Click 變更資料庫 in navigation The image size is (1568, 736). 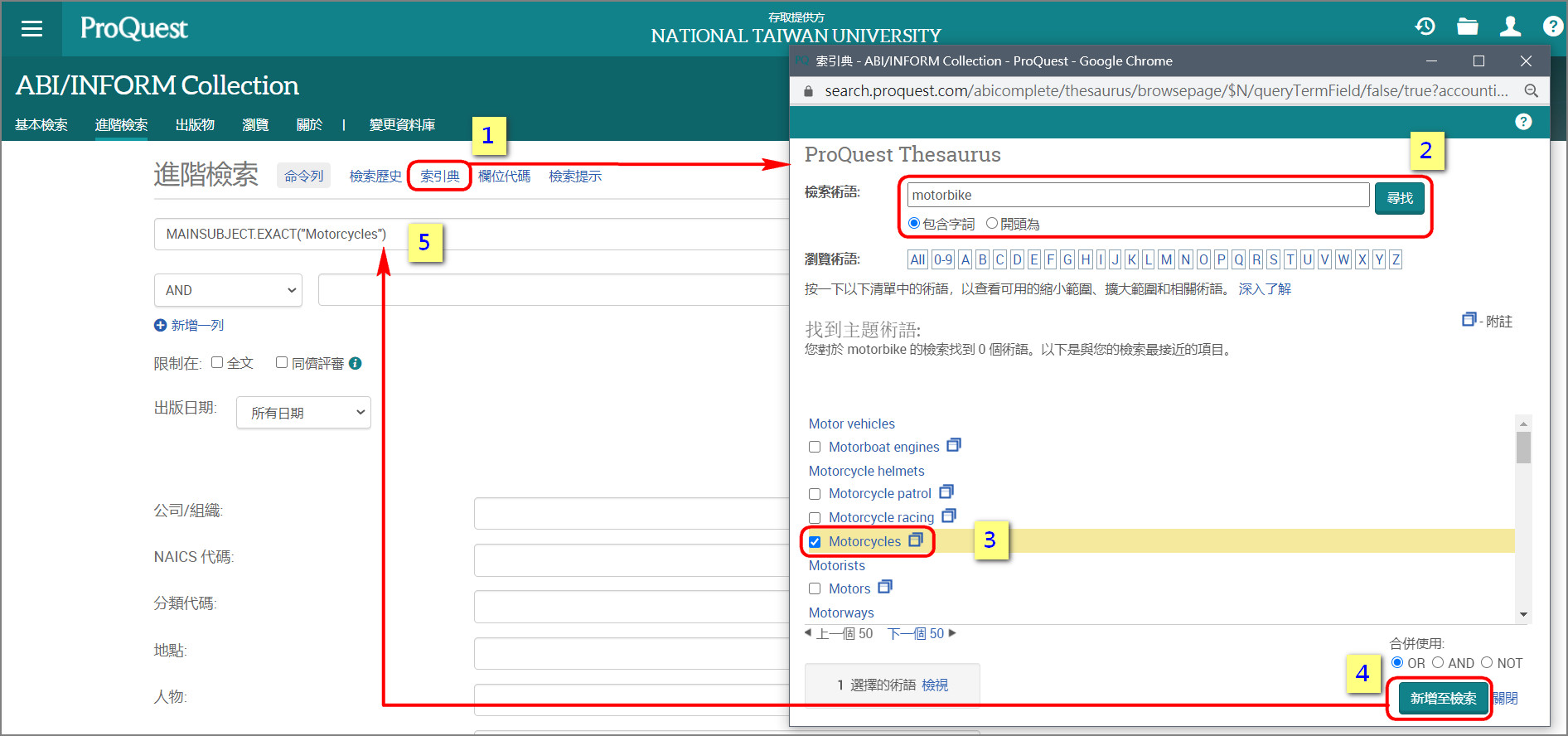pos(402,124)
